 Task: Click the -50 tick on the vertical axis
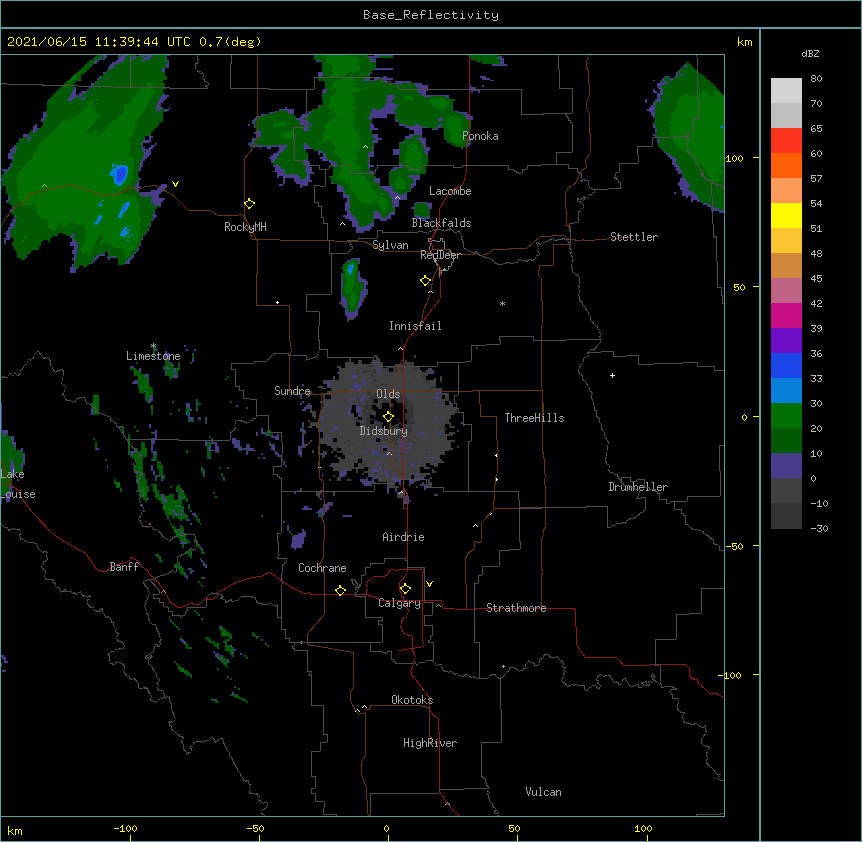[734, 546]
